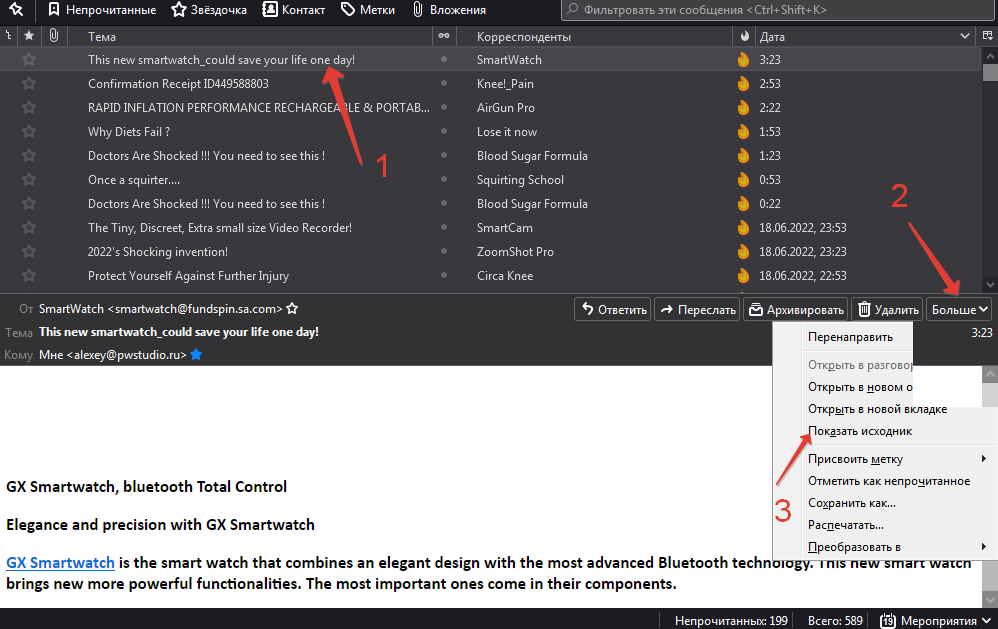This screenshot has width=998, height=629.
Task: Click the pin icon to keep filters
Action: click(x=17, y=9)
